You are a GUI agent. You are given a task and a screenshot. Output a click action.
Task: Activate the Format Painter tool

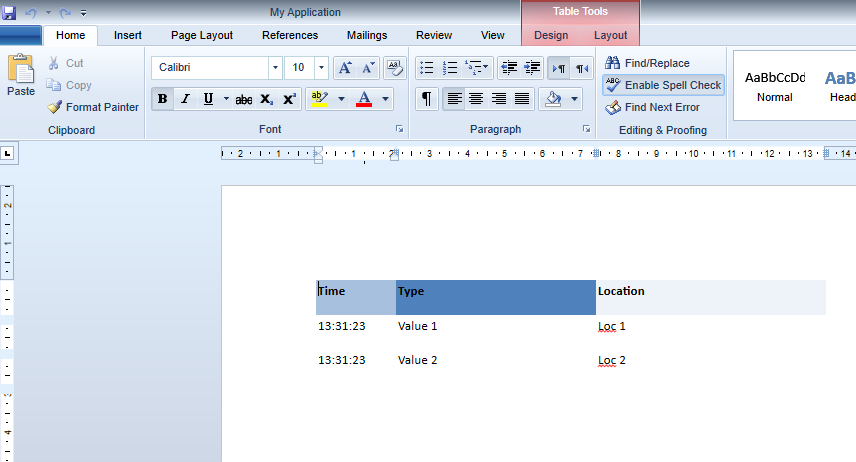coord(93,107)
